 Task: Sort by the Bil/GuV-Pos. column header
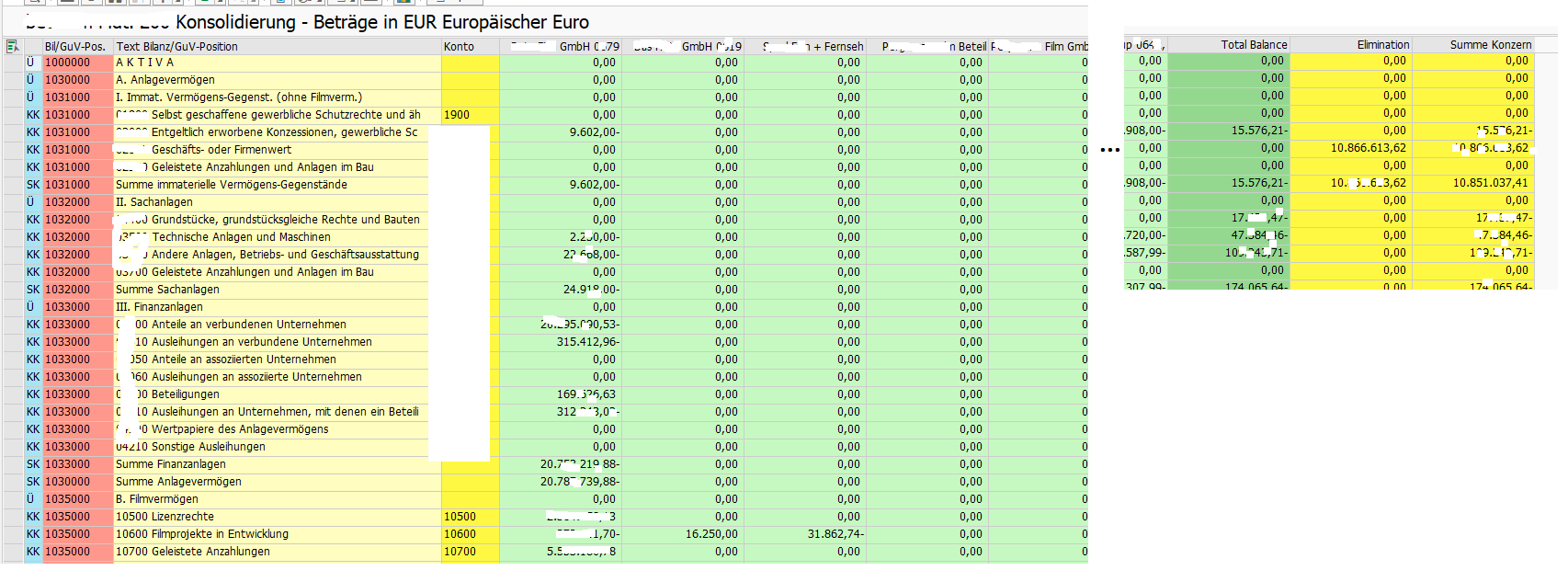[74, 47]
